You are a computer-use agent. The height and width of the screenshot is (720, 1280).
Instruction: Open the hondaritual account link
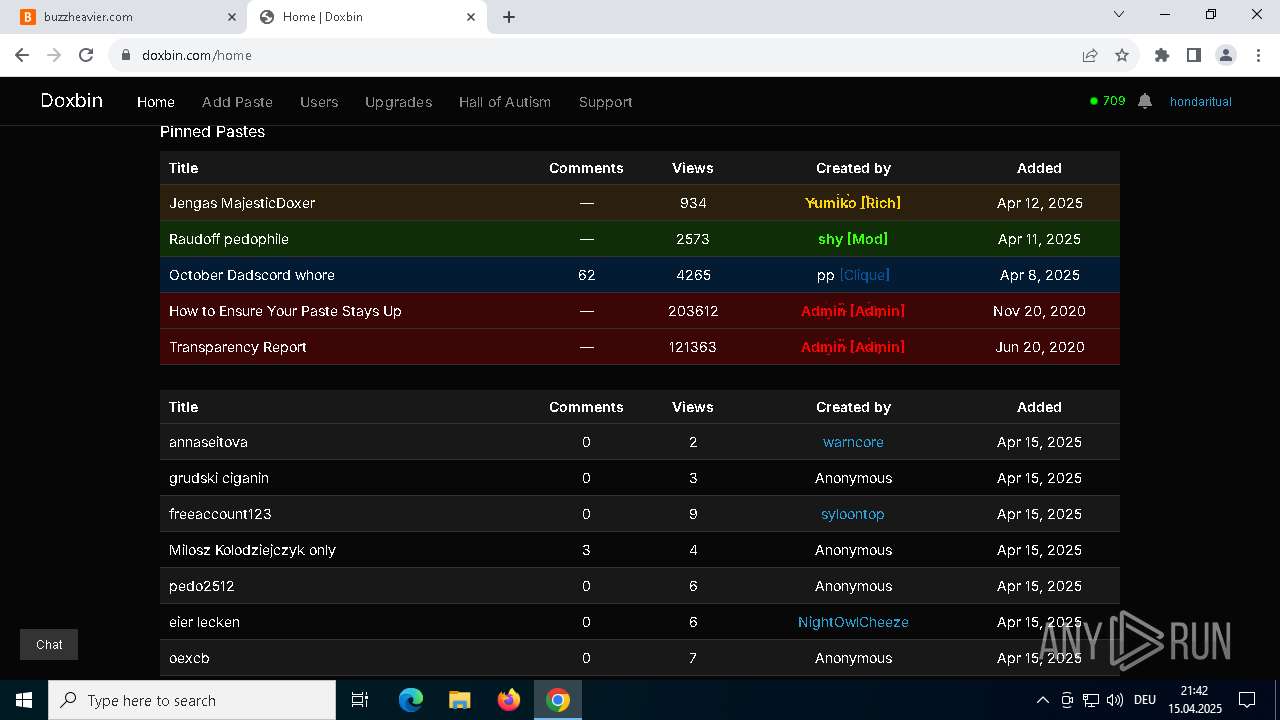(1201, 102)
